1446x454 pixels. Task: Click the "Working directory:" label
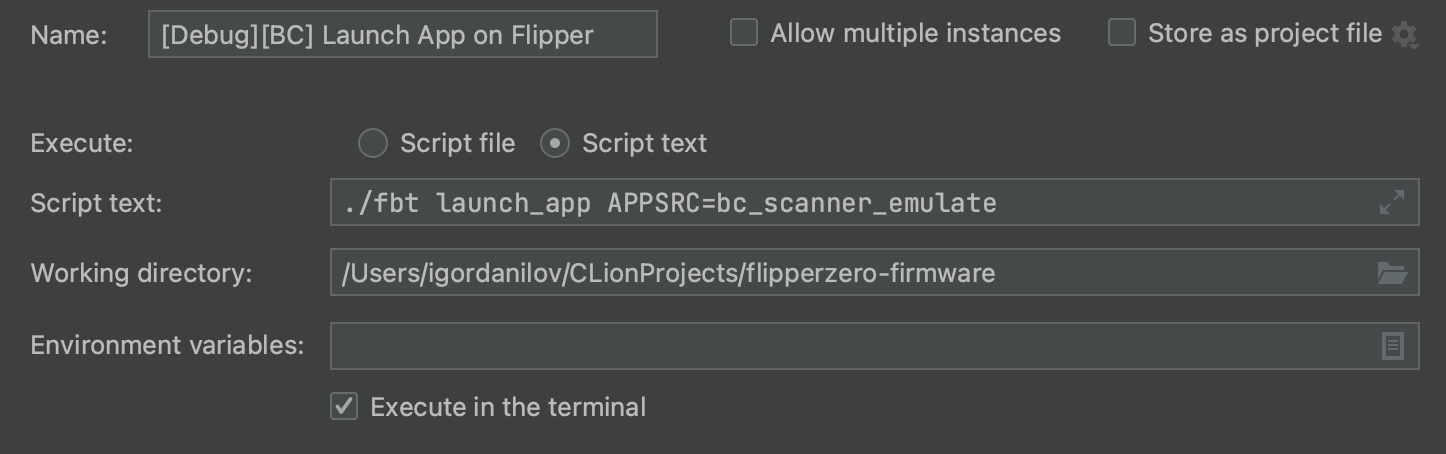tap(141, 274)
